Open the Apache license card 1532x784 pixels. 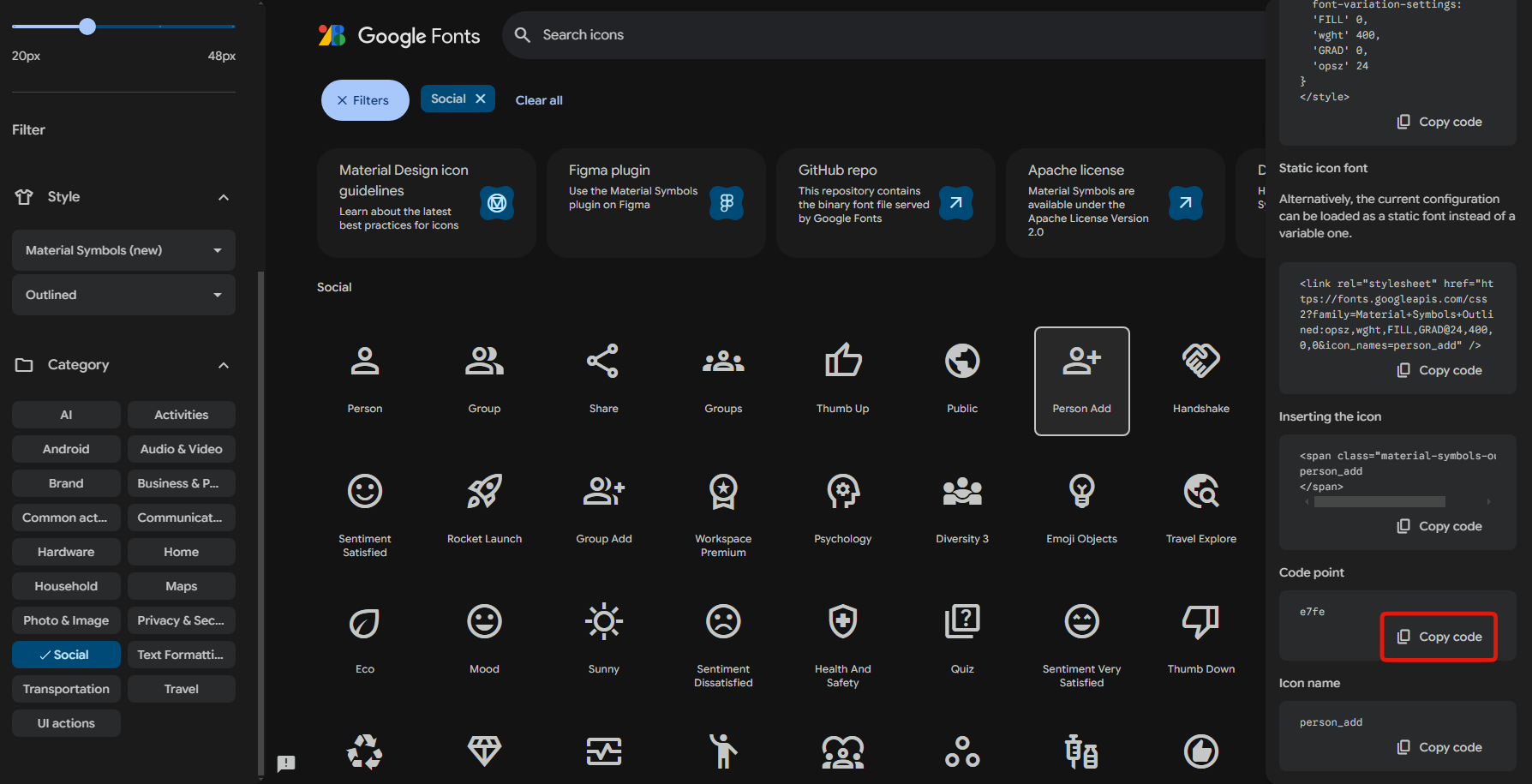tap(1115, 203)
